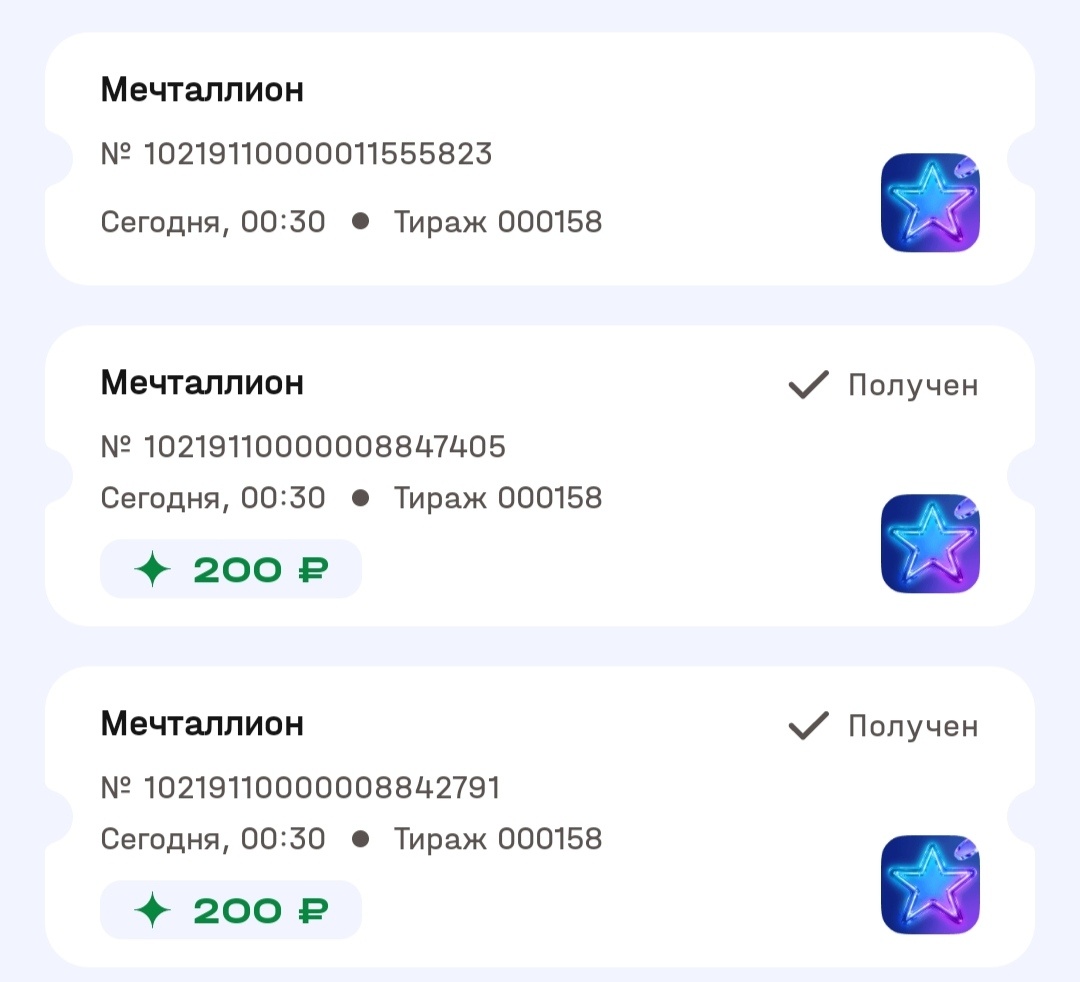Select the Сегодня, 00:30 timestamp on second ticket
Screen dimensions: 1080x982
[211, 497]
